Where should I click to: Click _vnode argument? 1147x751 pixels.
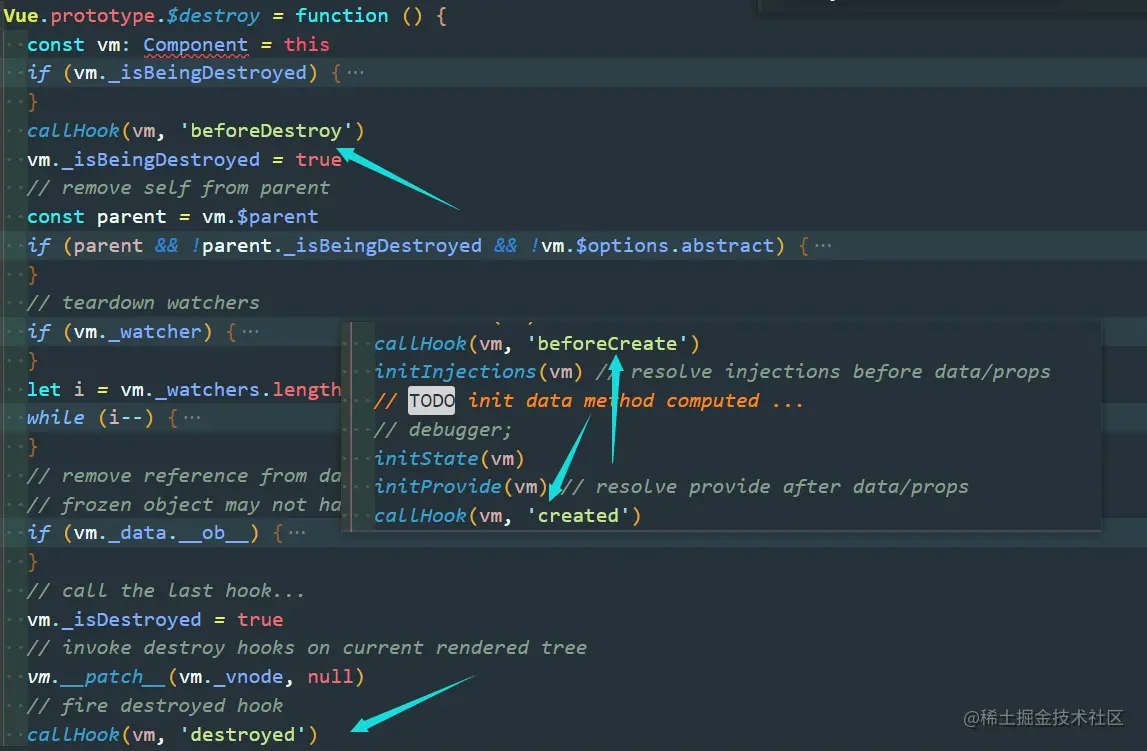[x=248, y=677]
